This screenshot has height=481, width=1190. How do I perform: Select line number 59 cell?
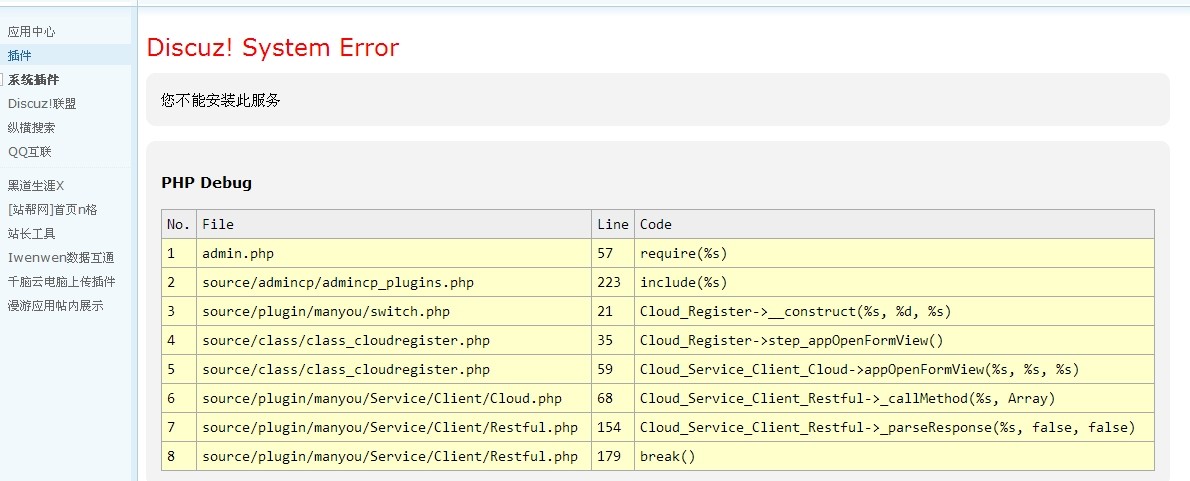(x=613, y=369)
